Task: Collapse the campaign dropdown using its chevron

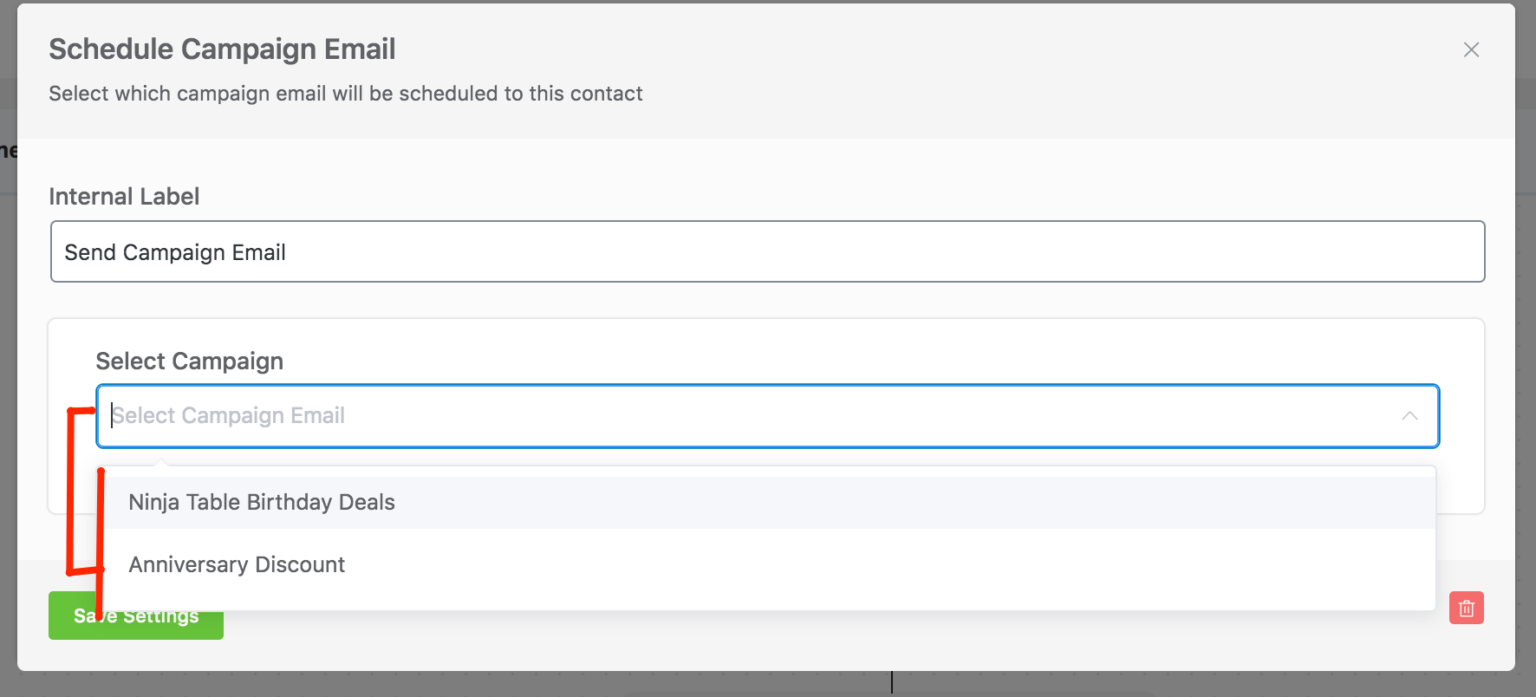Action: [x=1410, y=416]
